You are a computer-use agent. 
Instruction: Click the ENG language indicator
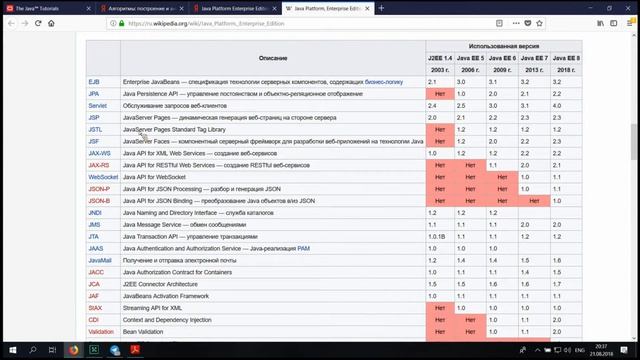point(580,350)
